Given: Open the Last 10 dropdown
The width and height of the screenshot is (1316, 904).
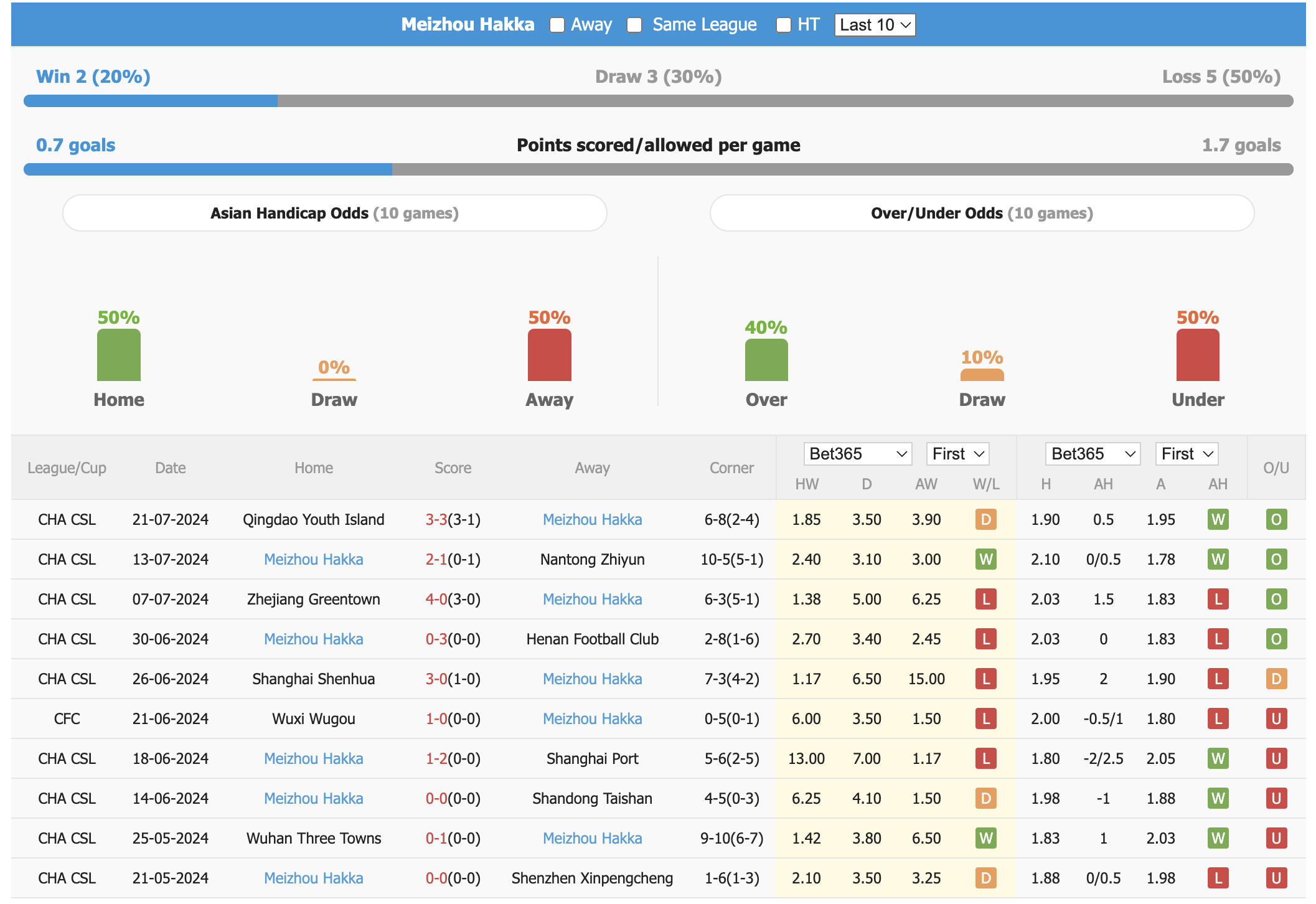Looking at the screenshot, I should pyautogui.click(x=875, y=25).
